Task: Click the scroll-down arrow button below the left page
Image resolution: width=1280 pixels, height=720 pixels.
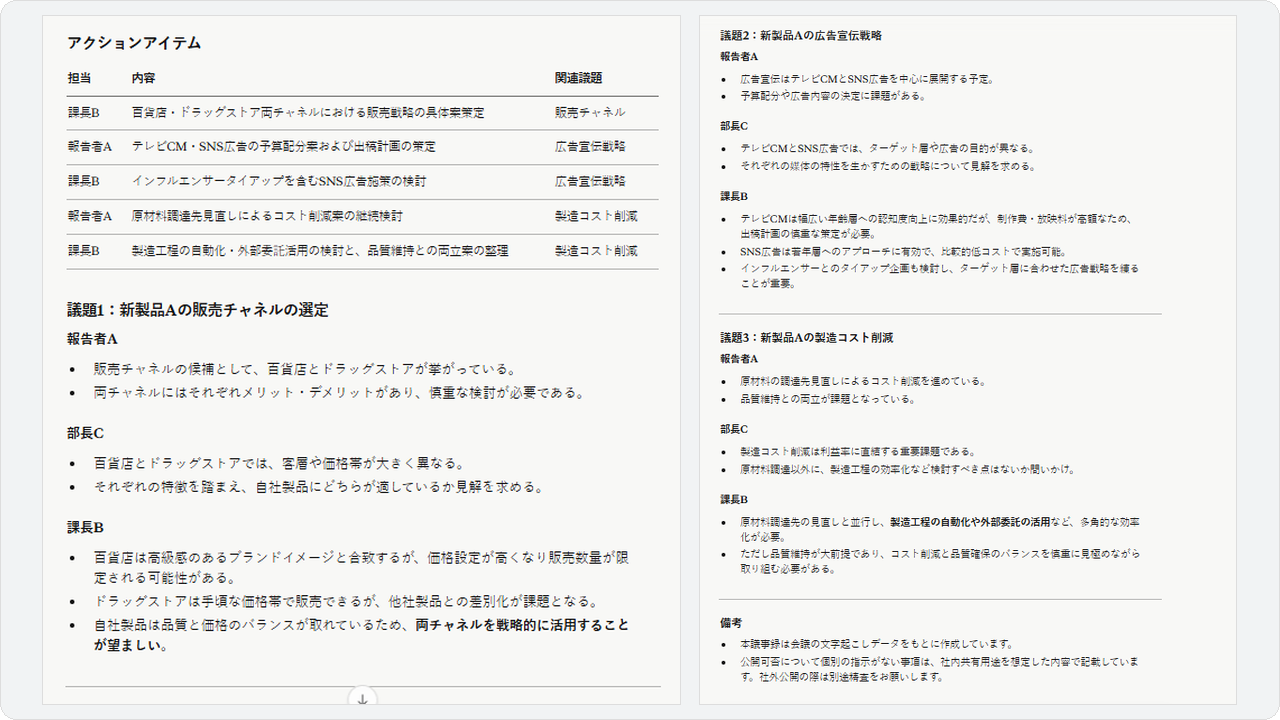Action: 362,699
